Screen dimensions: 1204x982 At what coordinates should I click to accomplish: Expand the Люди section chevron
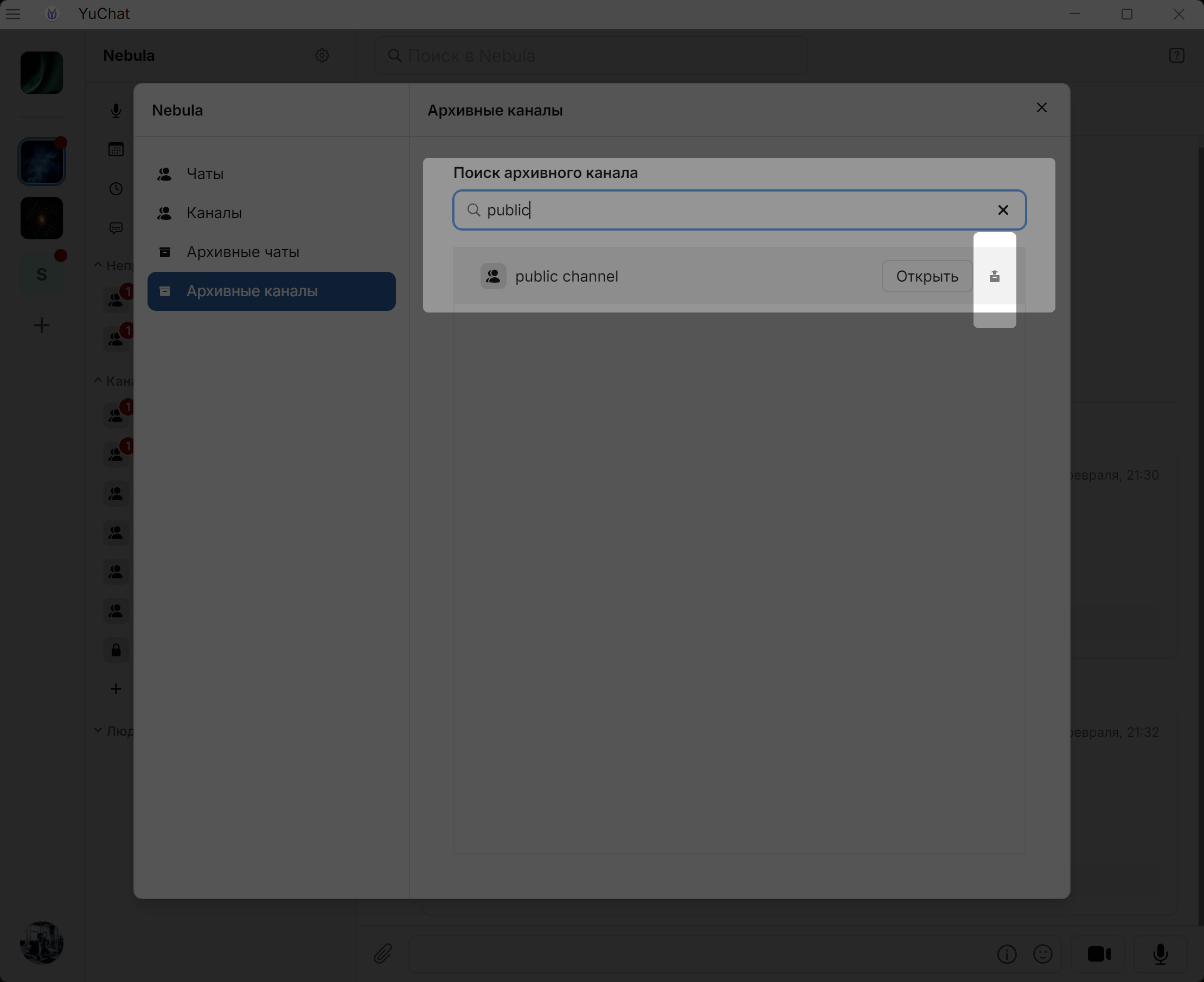pos(98,730)
